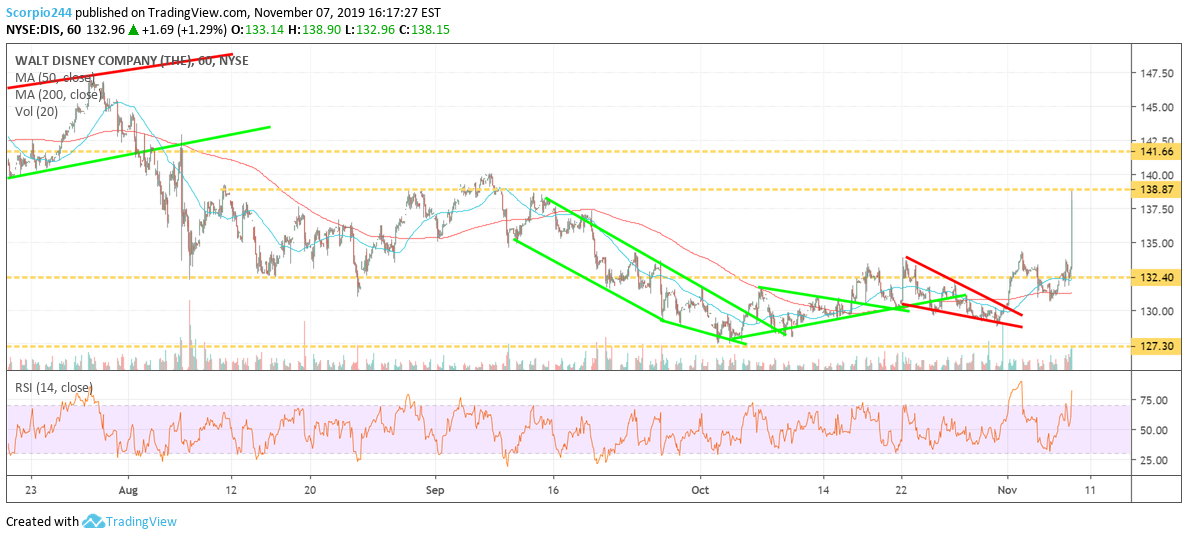This screenshot has height=539, width=1188.
Task: Click the 132.40 yellow price label
Action: coord(1157,278)
